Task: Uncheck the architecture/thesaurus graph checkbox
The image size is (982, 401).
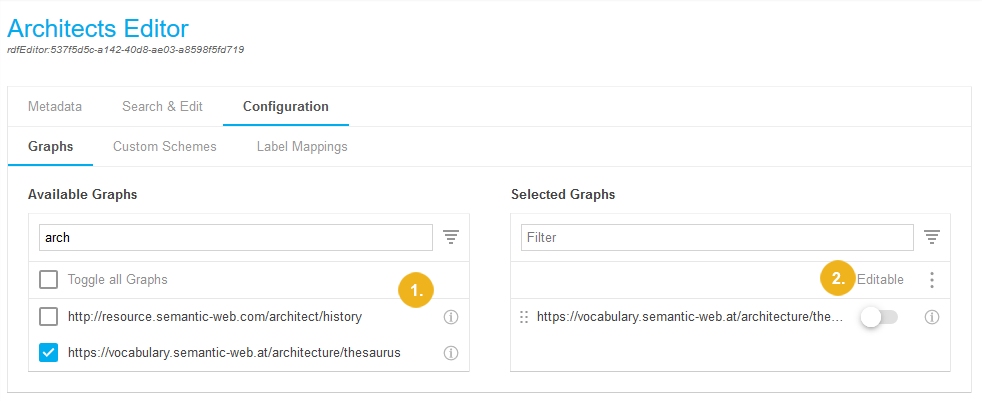Action: (48, 352)
